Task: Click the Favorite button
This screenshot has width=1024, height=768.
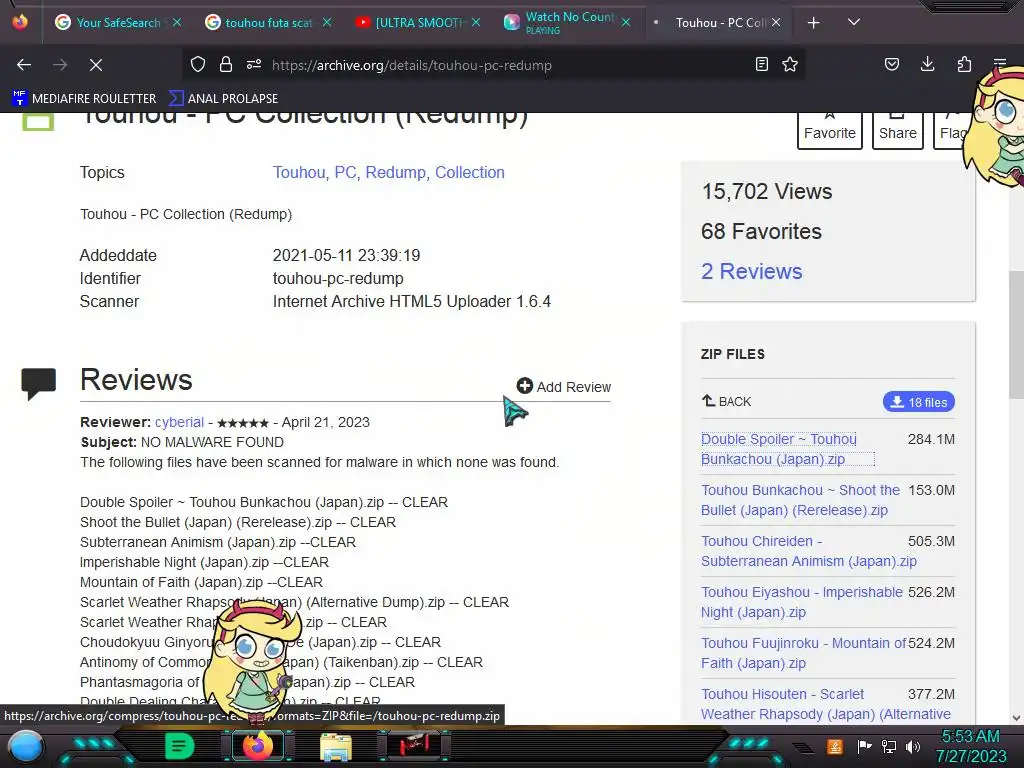Action: pyautogui.click(x=829, y=130)
